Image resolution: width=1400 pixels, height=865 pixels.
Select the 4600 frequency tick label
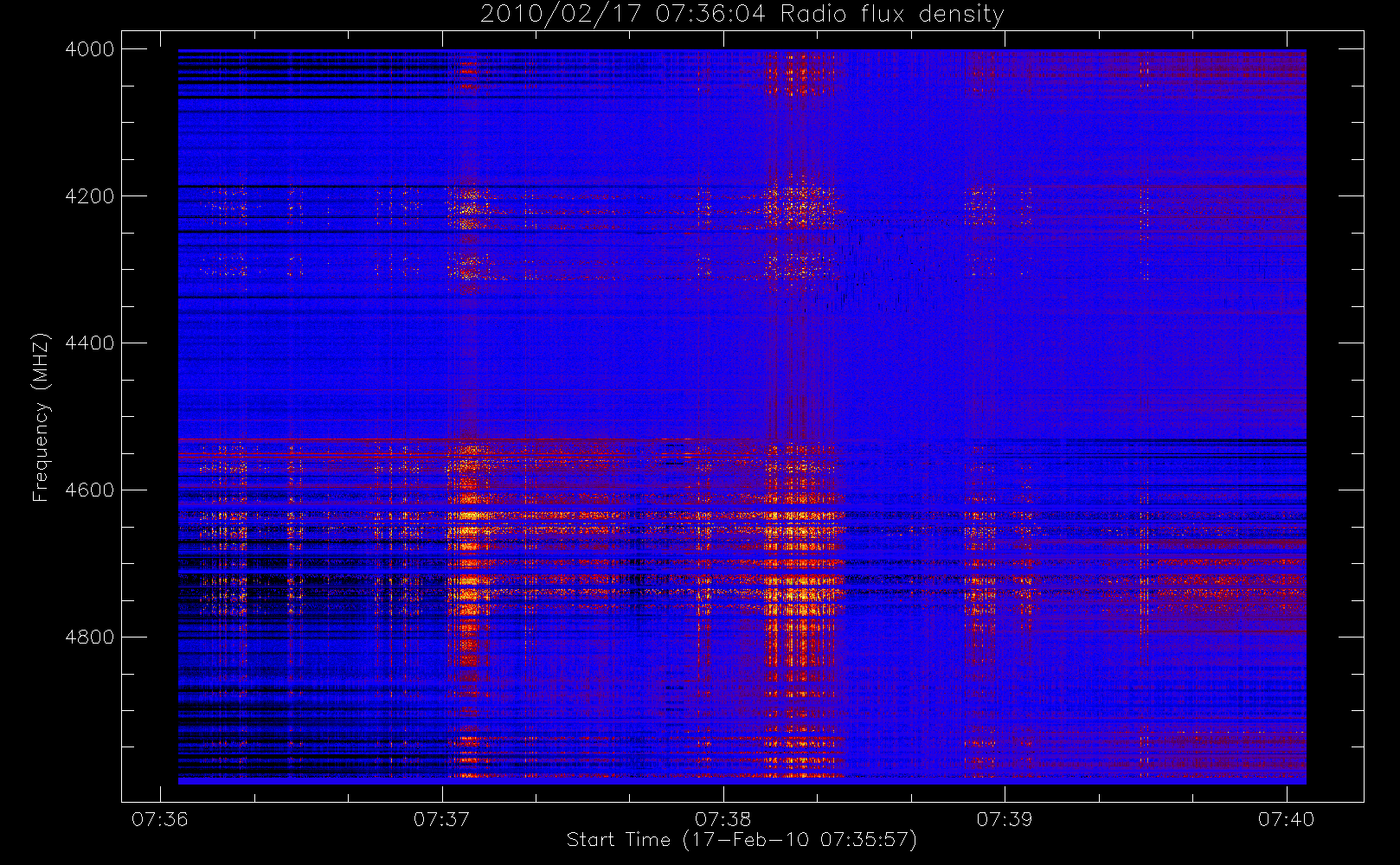(90, 490)
